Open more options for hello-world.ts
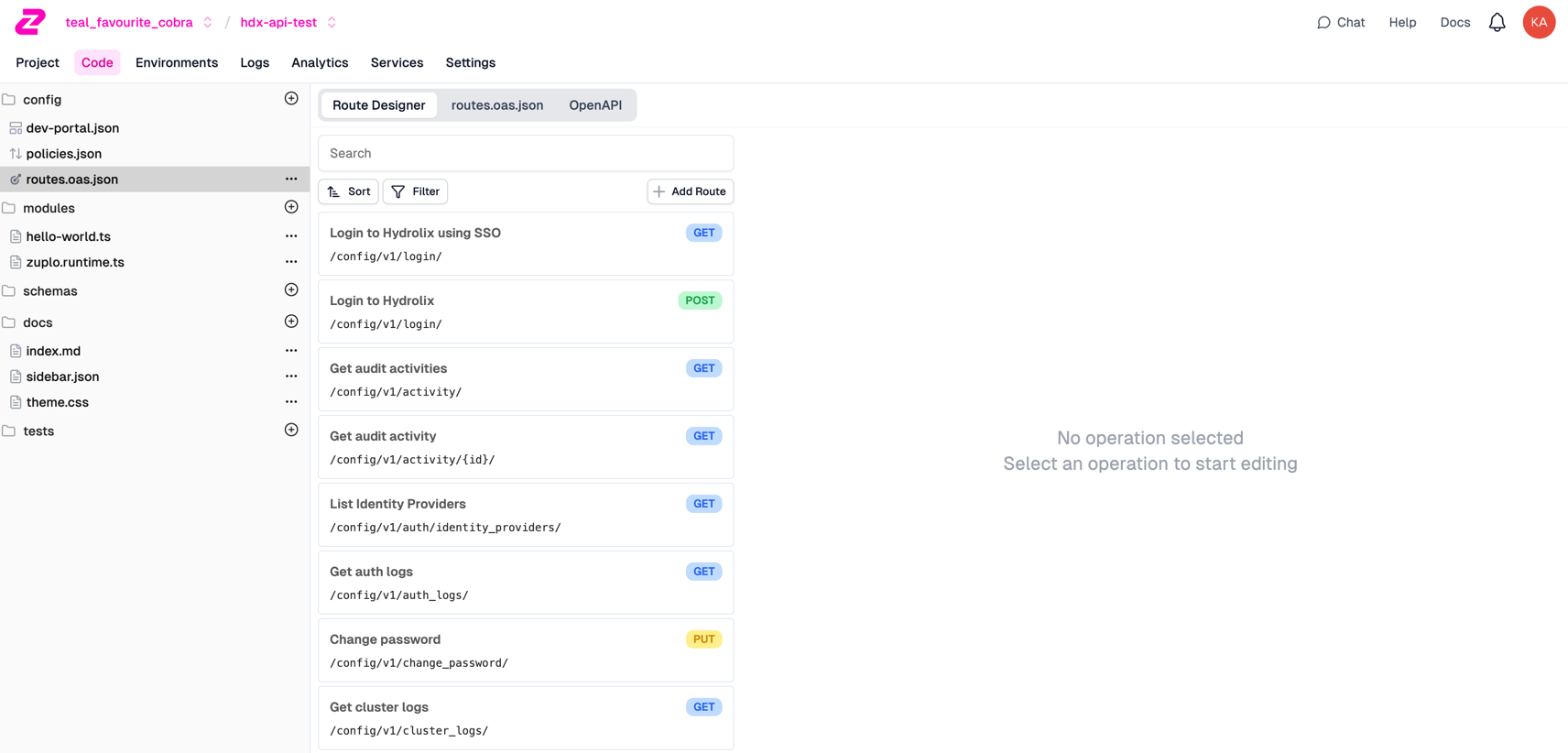Viewport: 1568px width, 753px height. (x=291, y=236)
